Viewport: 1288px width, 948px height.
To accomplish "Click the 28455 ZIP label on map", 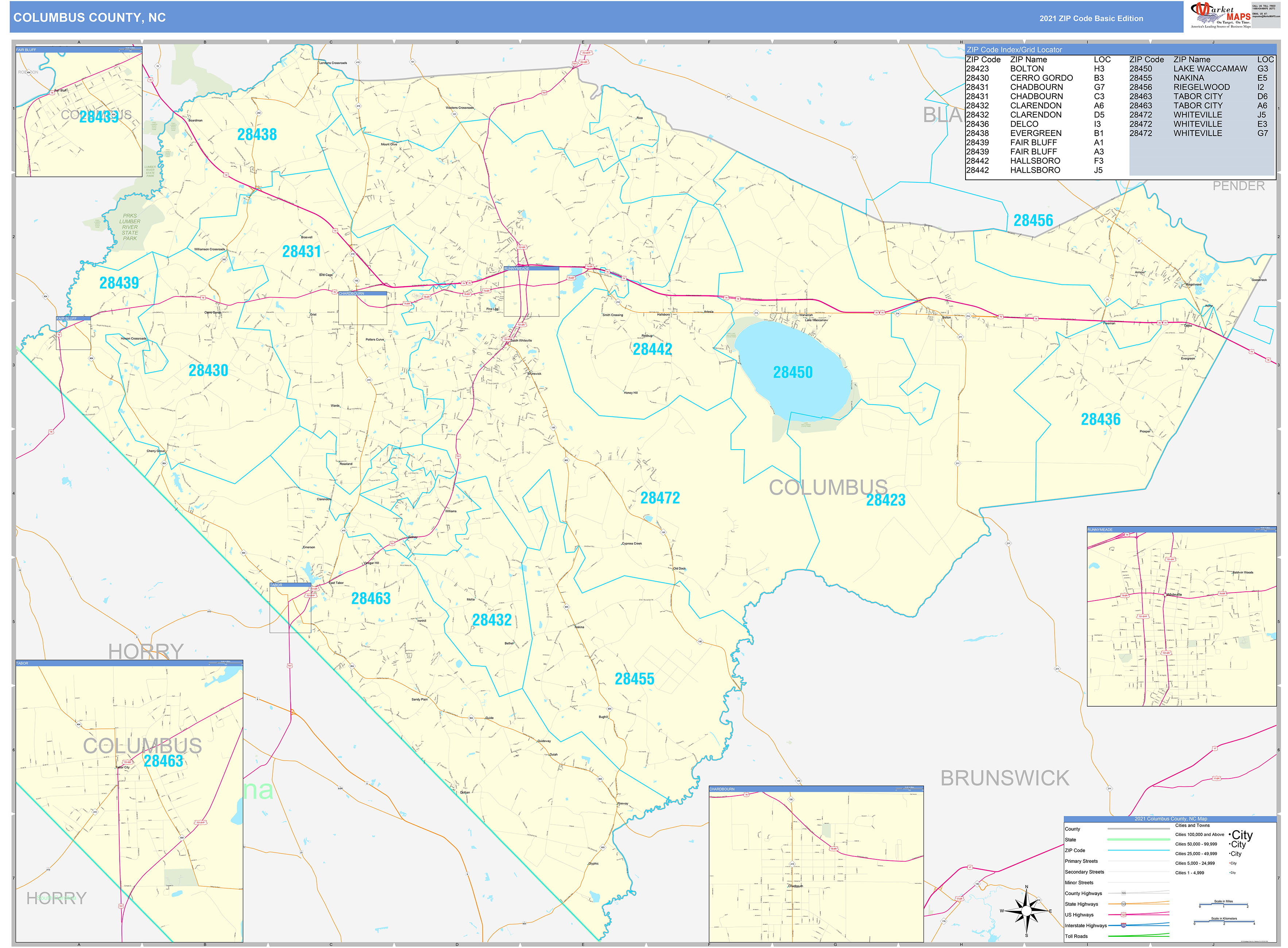I will click(x=634, y=679).
